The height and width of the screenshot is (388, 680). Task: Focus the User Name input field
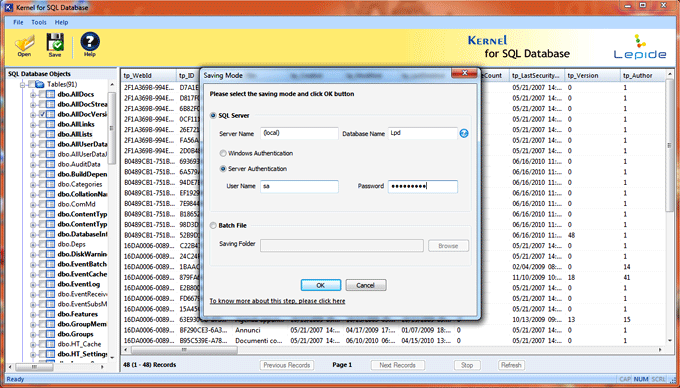coord(299,186)
